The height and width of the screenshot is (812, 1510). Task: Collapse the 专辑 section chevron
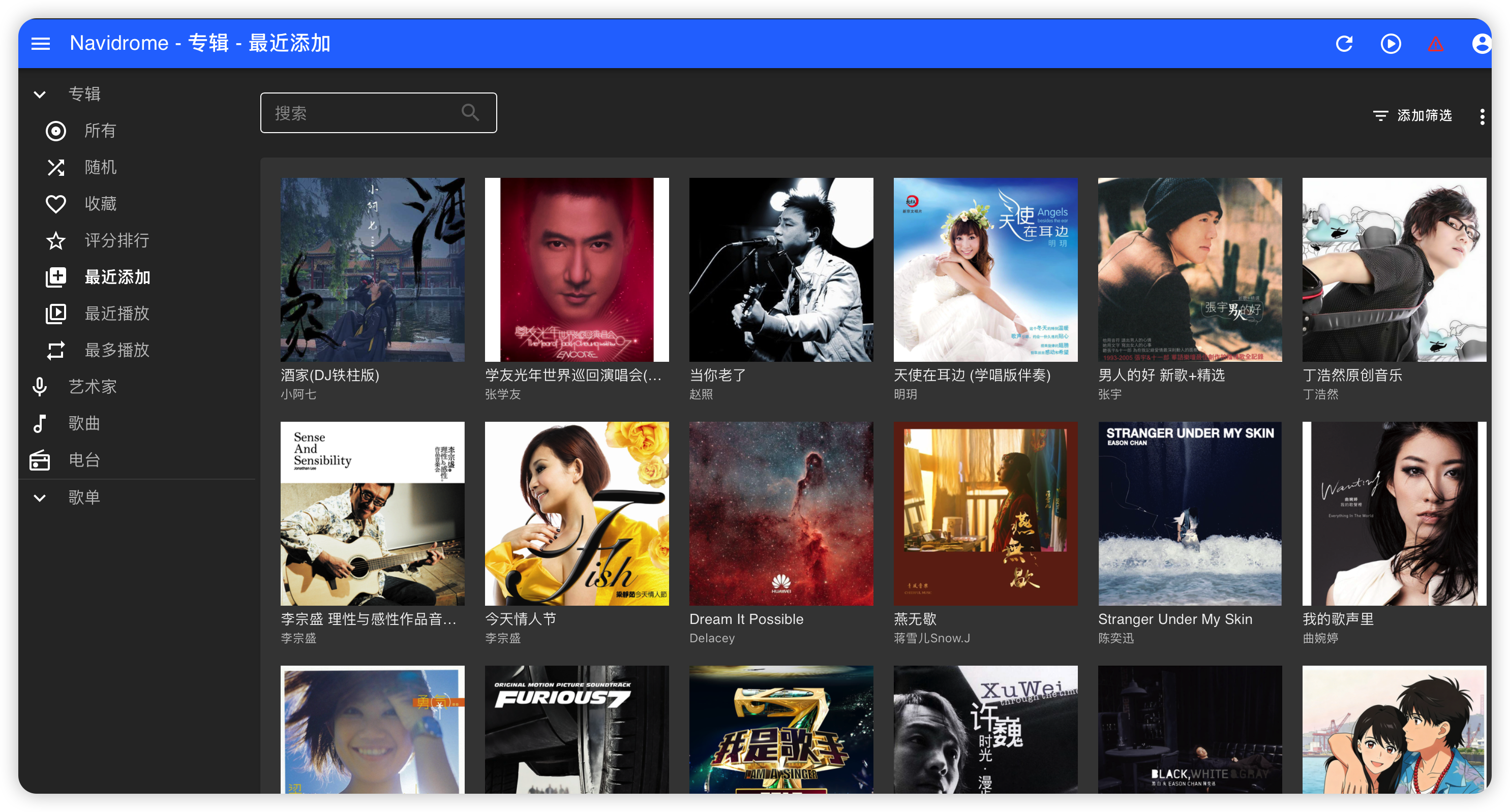40,95
